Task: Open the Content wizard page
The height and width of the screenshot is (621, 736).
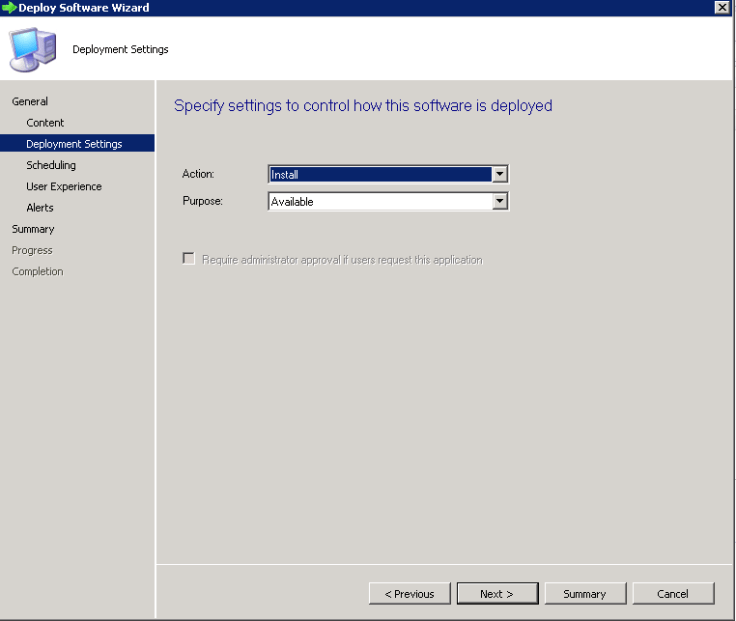Action: (x=45, y=123)
